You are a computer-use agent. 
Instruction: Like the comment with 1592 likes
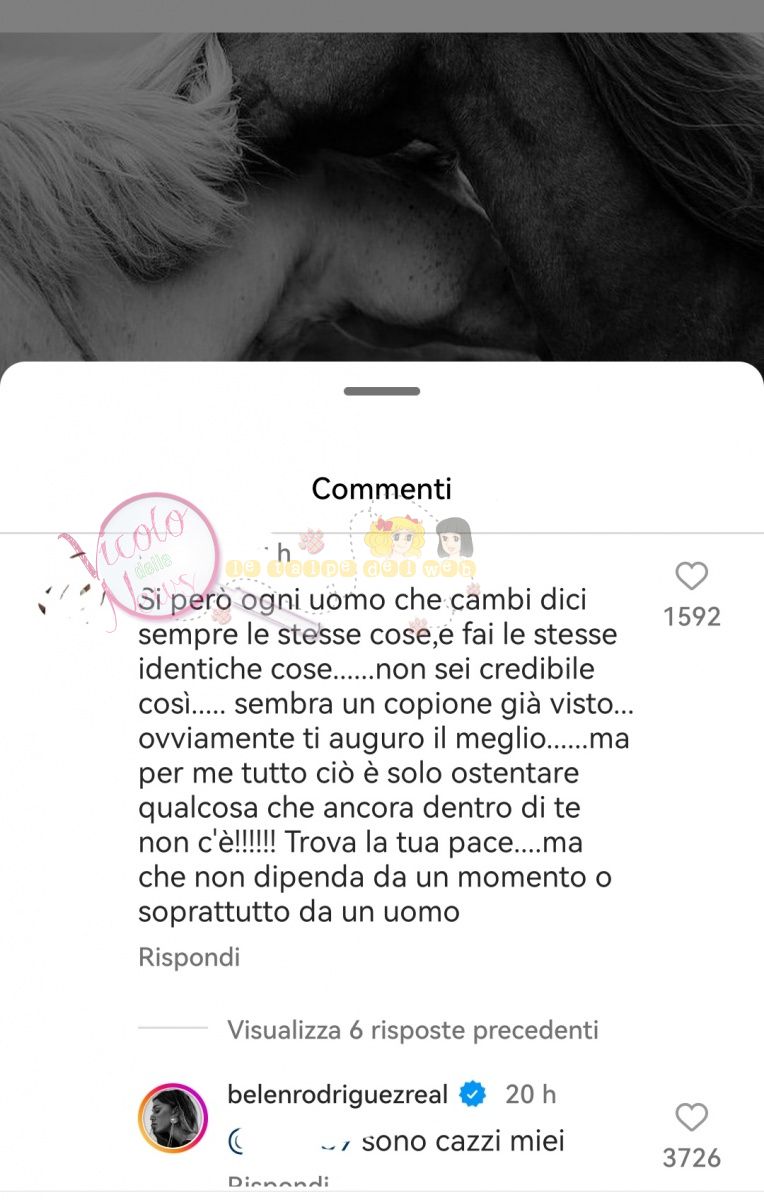click(691, 576)
